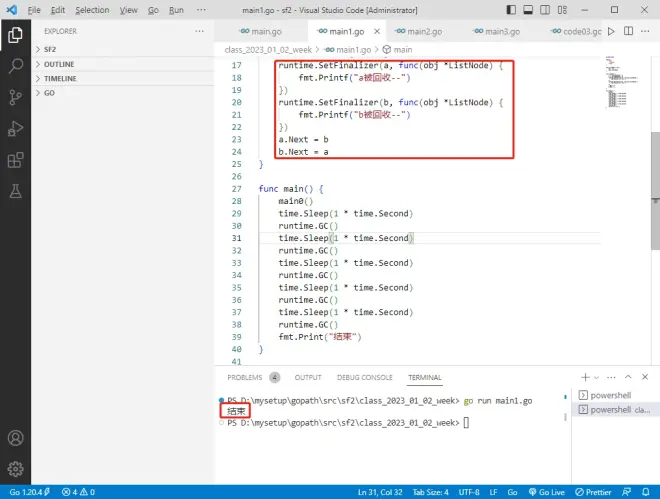Select Go language mode in status bar

click(x=512, y=492)
